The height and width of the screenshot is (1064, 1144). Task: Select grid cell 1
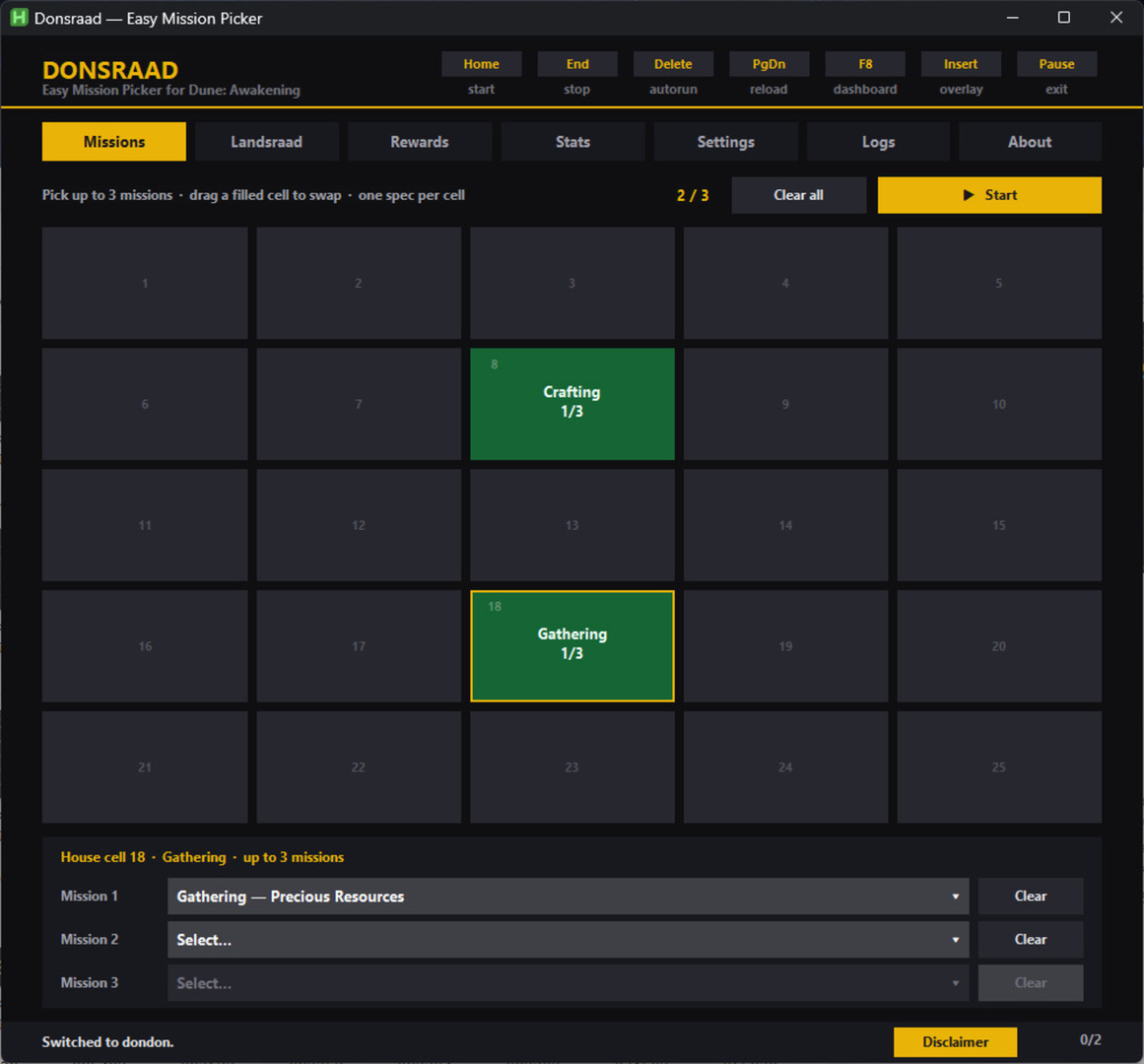pos(145,283)
